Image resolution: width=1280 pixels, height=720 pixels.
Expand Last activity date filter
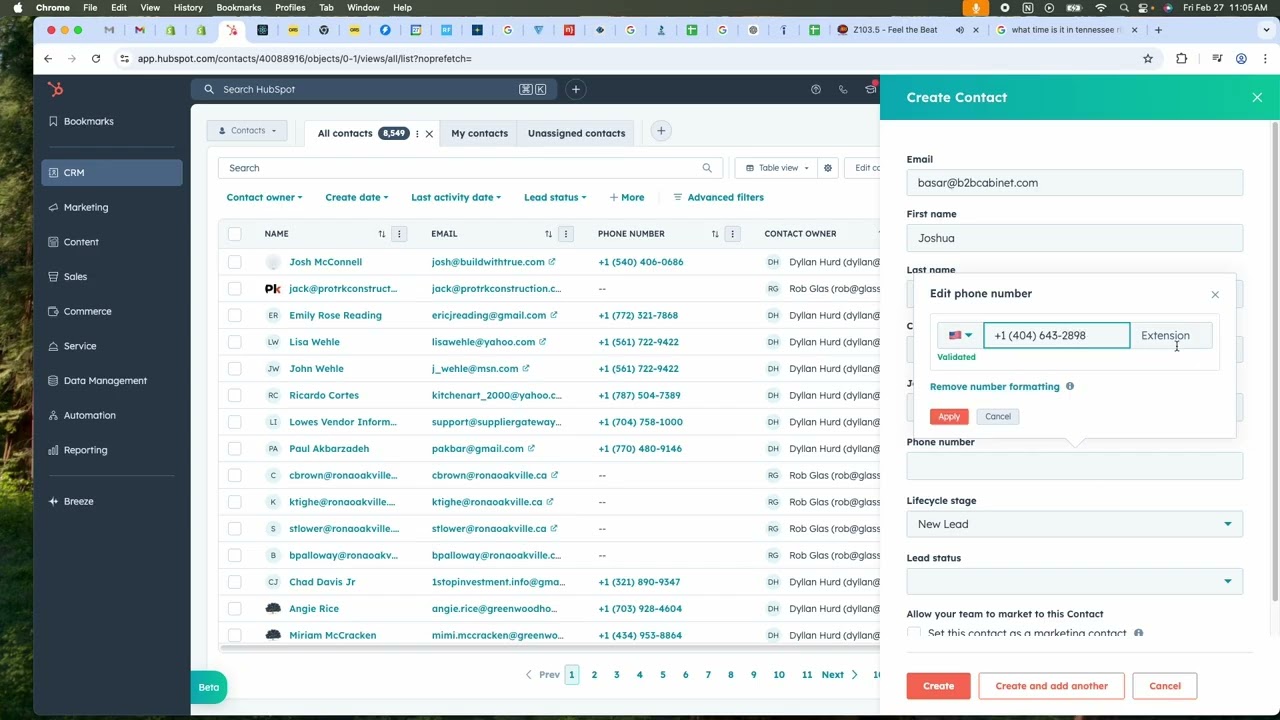pos(456,197)
